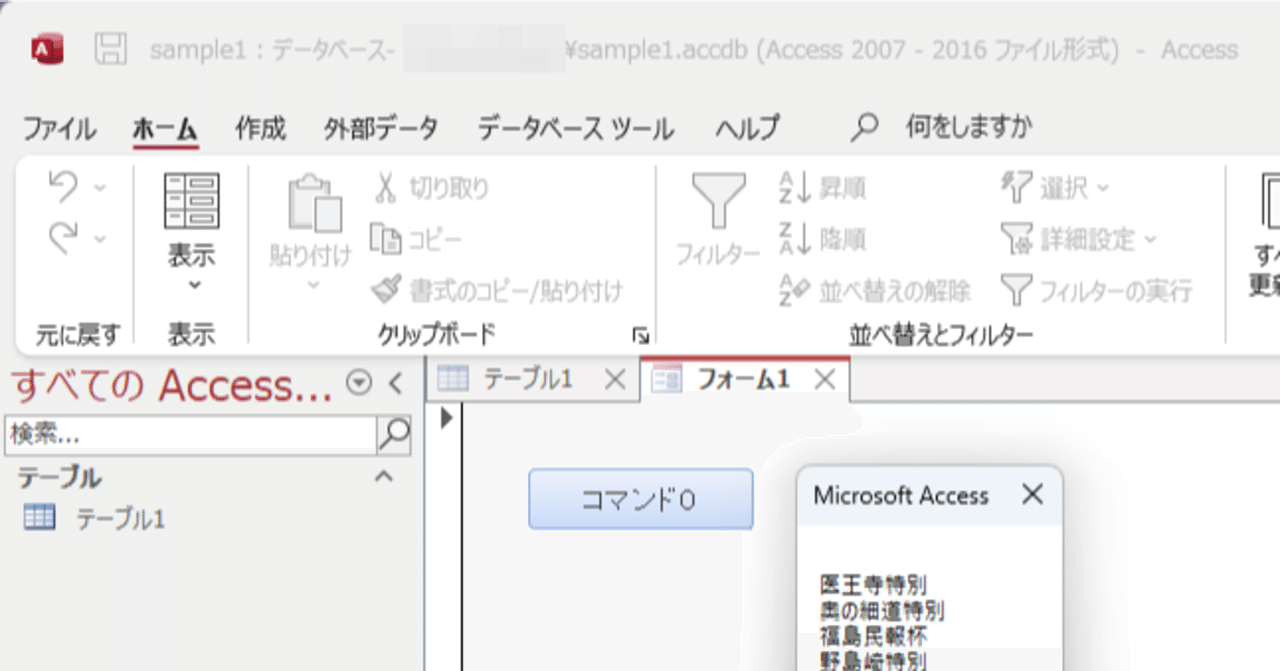The height and width of the screenshot is (671, 1280).
Task: Close the フォーム1 document tab
Action: coord(824,379)
